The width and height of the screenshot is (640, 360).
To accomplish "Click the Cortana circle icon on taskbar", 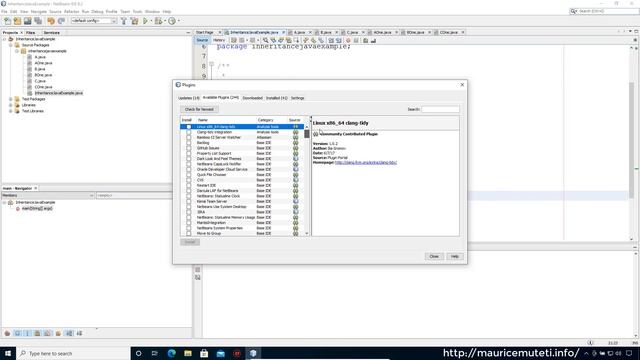I will pos(138,353).
